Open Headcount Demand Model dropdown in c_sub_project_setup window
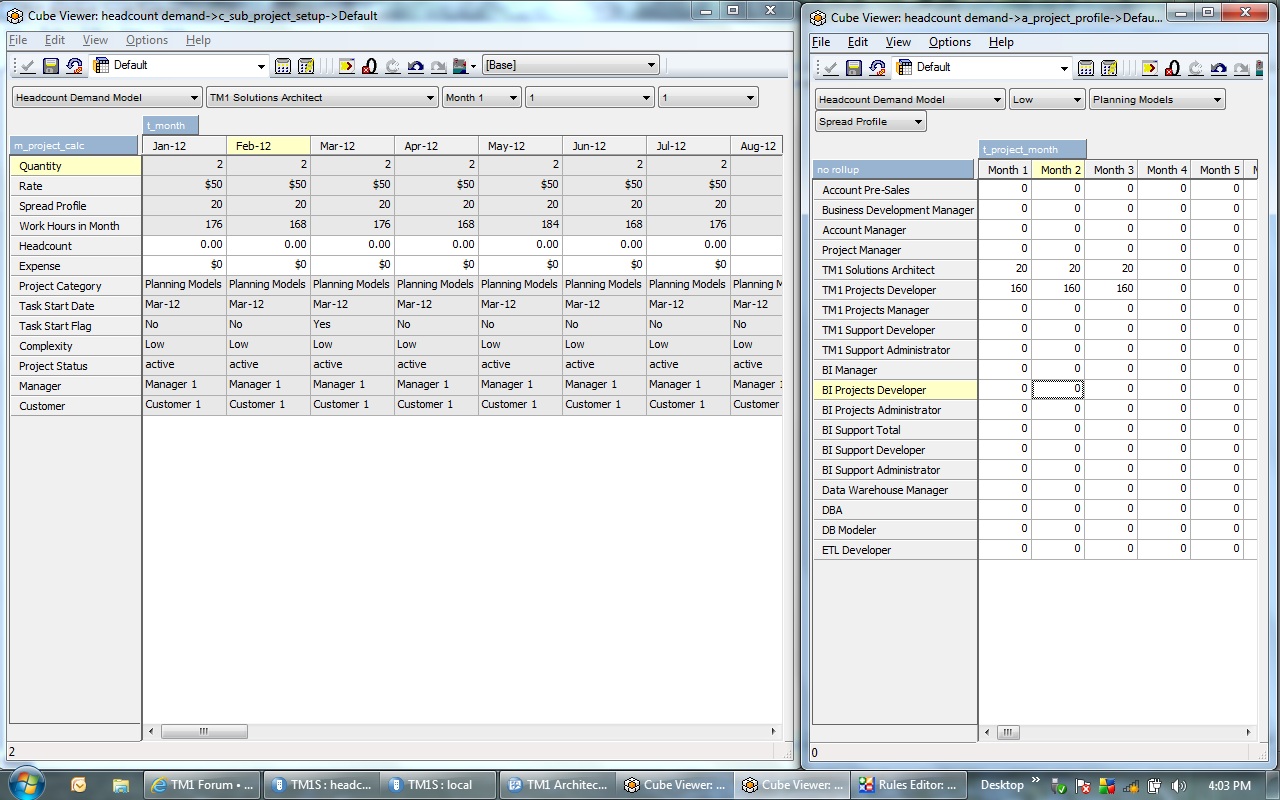This screenshot has width=1280, height=800. click(107, 97)
